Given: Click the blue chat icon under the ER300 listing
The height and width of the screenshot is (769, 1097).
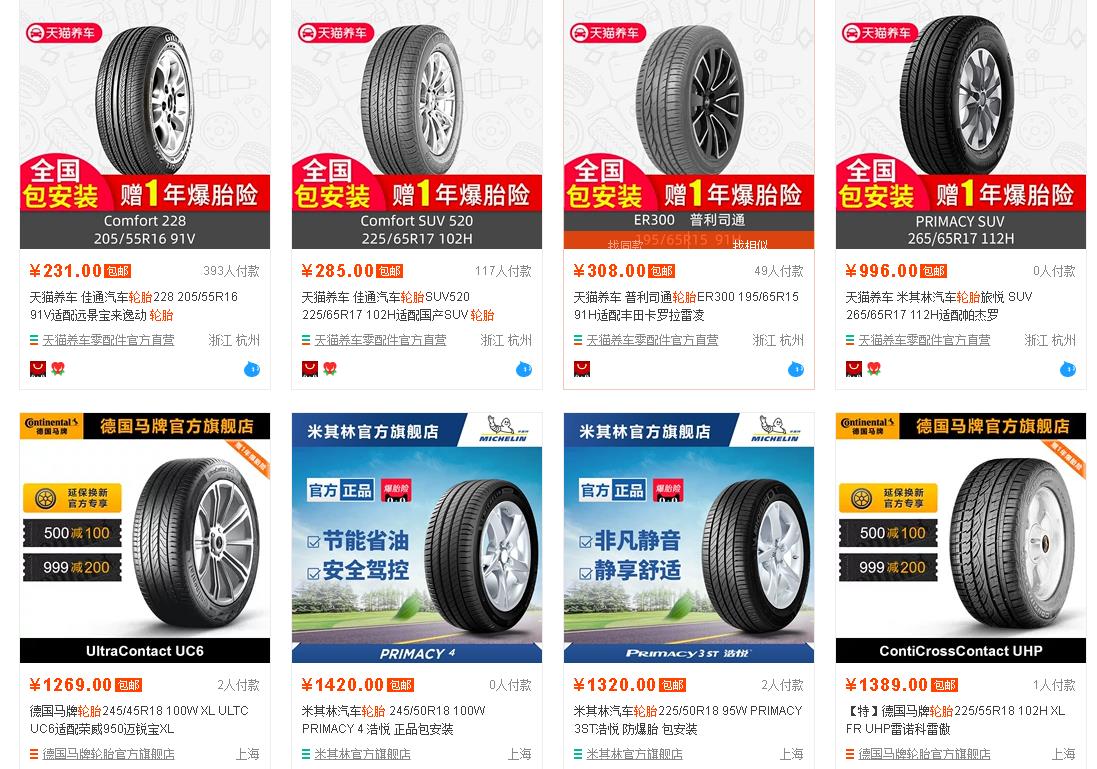Looking at the screenshot, I should click(796, 369).
